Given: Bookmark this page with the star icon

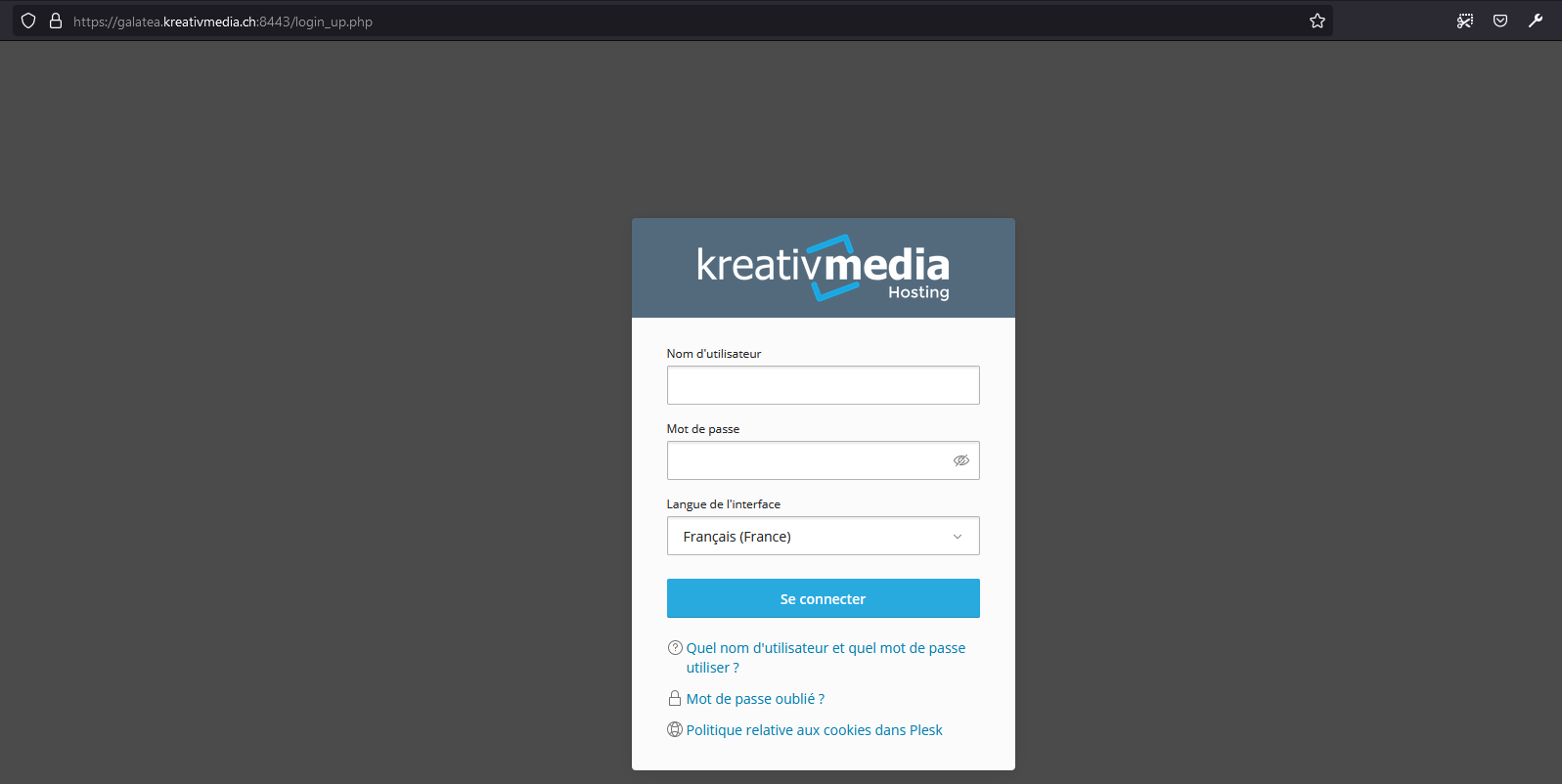Looking at the screenshot, I should coord(1317,21).
